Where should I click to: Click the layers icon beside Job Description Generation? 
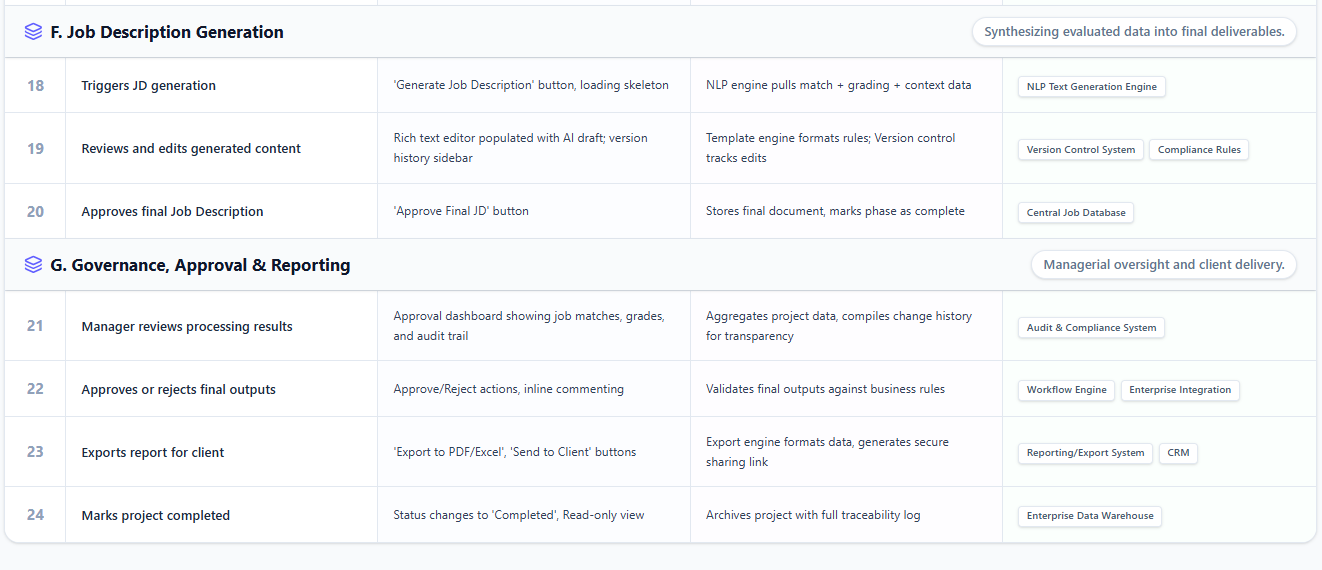click(33, 32)
